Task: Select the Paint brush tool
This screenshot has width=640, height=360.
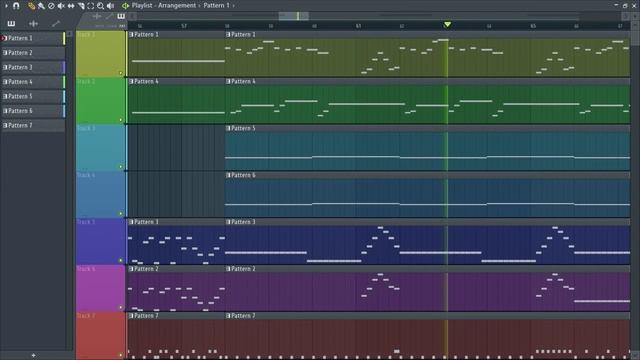Action: (x=41, y=6)
